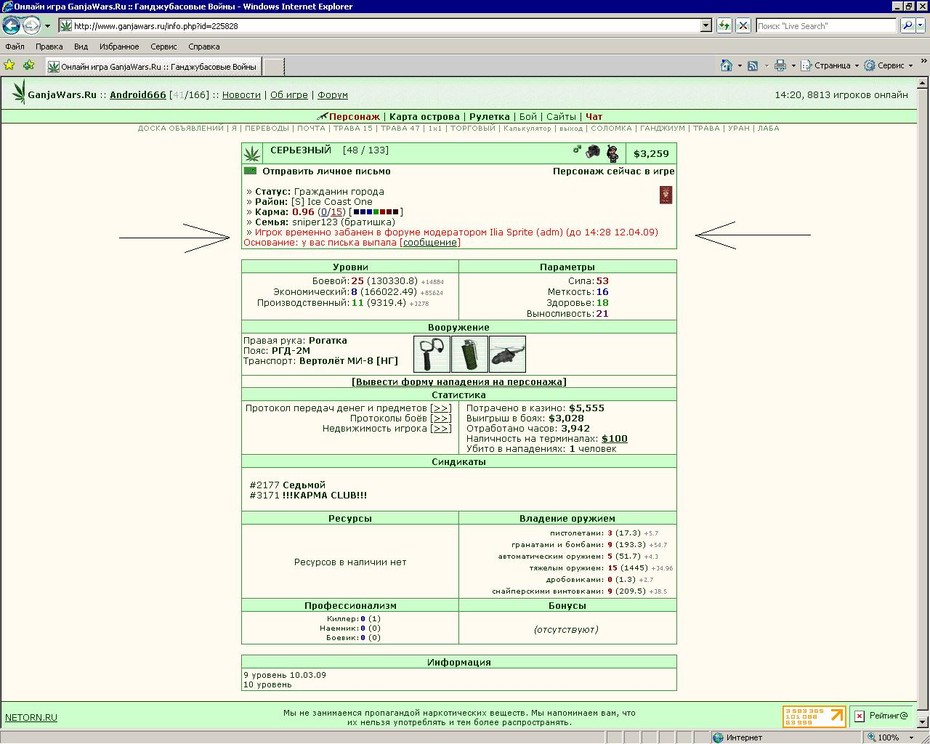
Task: Click the Live Search input box
Action: click(x=826, y=26)
